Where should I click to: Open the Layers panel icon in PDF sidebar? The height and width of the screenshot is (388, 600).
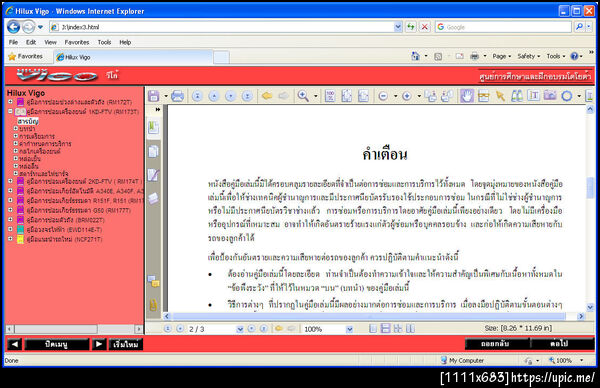tap(153, 199)
